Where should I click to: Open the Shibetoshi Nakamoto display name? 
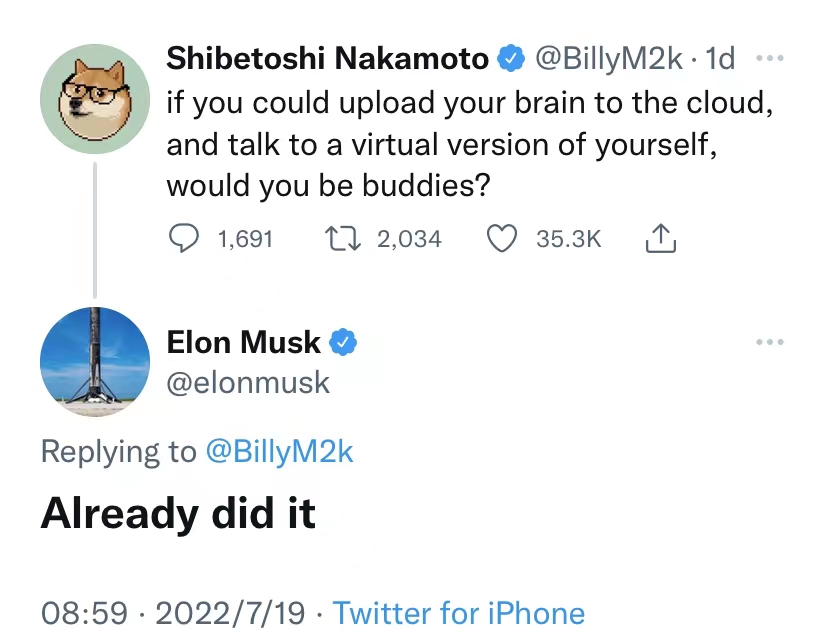[x=328, y=60]
